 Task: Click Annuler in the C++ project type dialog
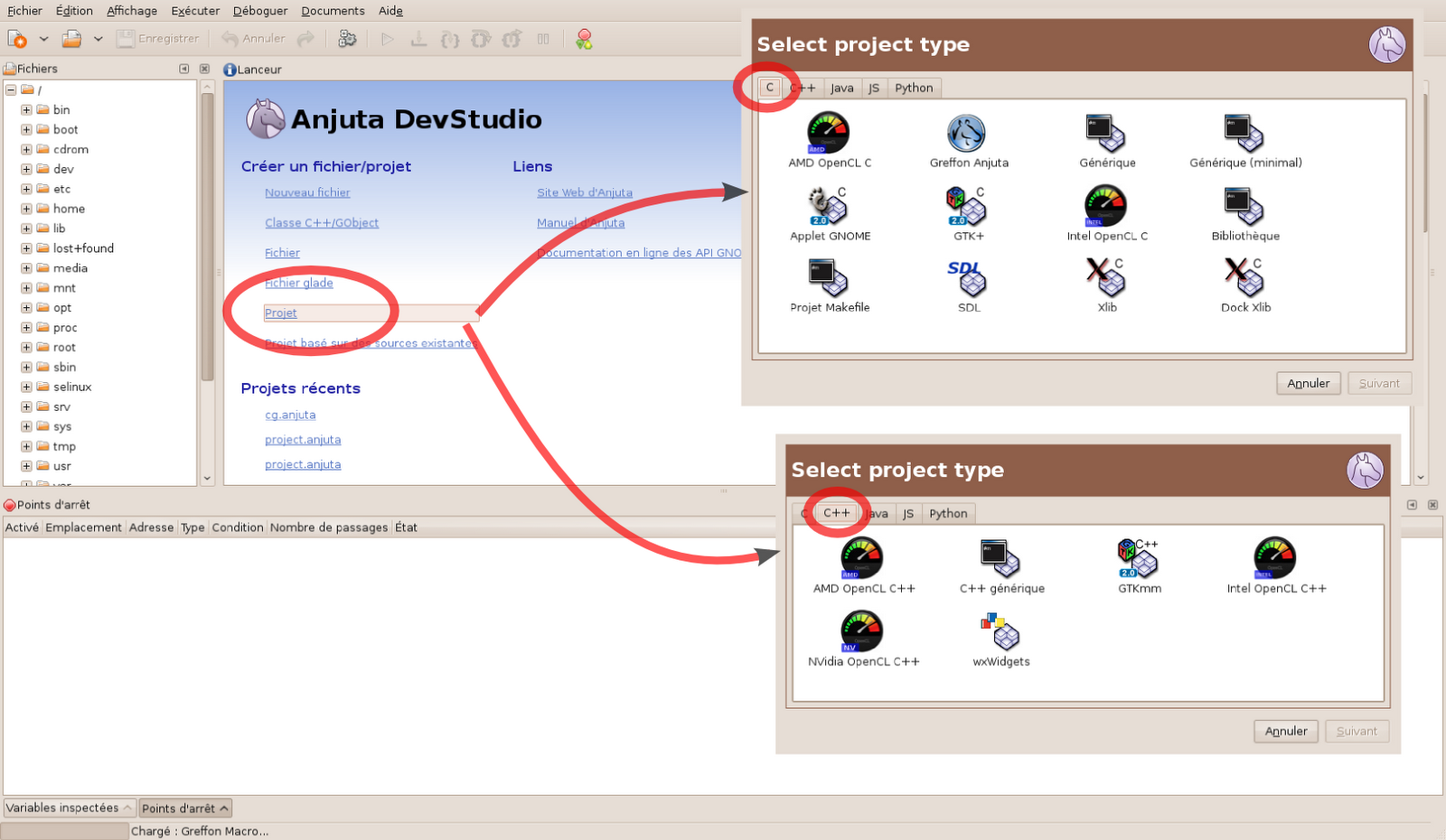pos(1286,732)
